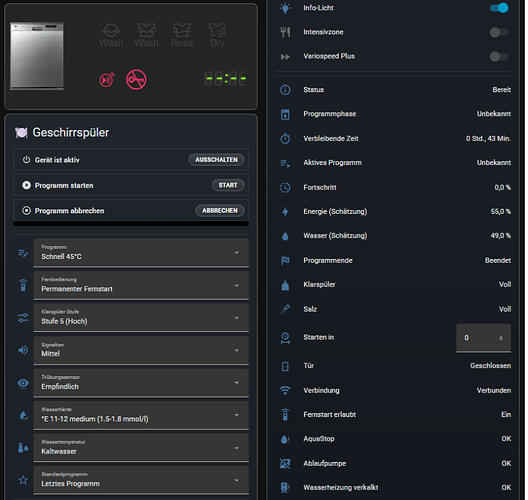Screen dimensions: 528x500
Task: Click the AUSSCHALTEN button
Action: point(216,160)
